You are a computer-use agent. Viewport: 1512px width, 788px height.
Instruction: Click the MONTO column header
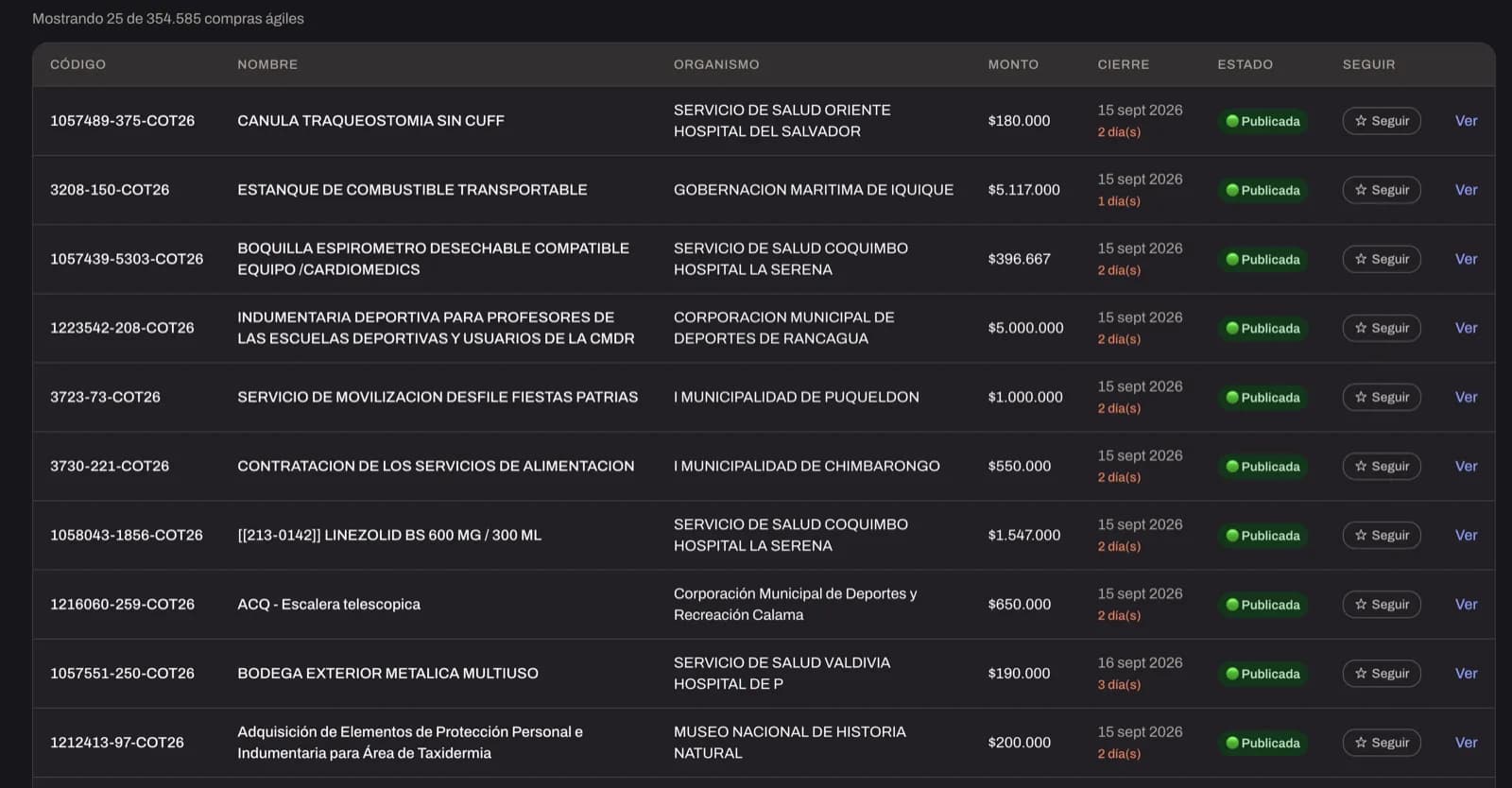click(x=1013, y=64)
